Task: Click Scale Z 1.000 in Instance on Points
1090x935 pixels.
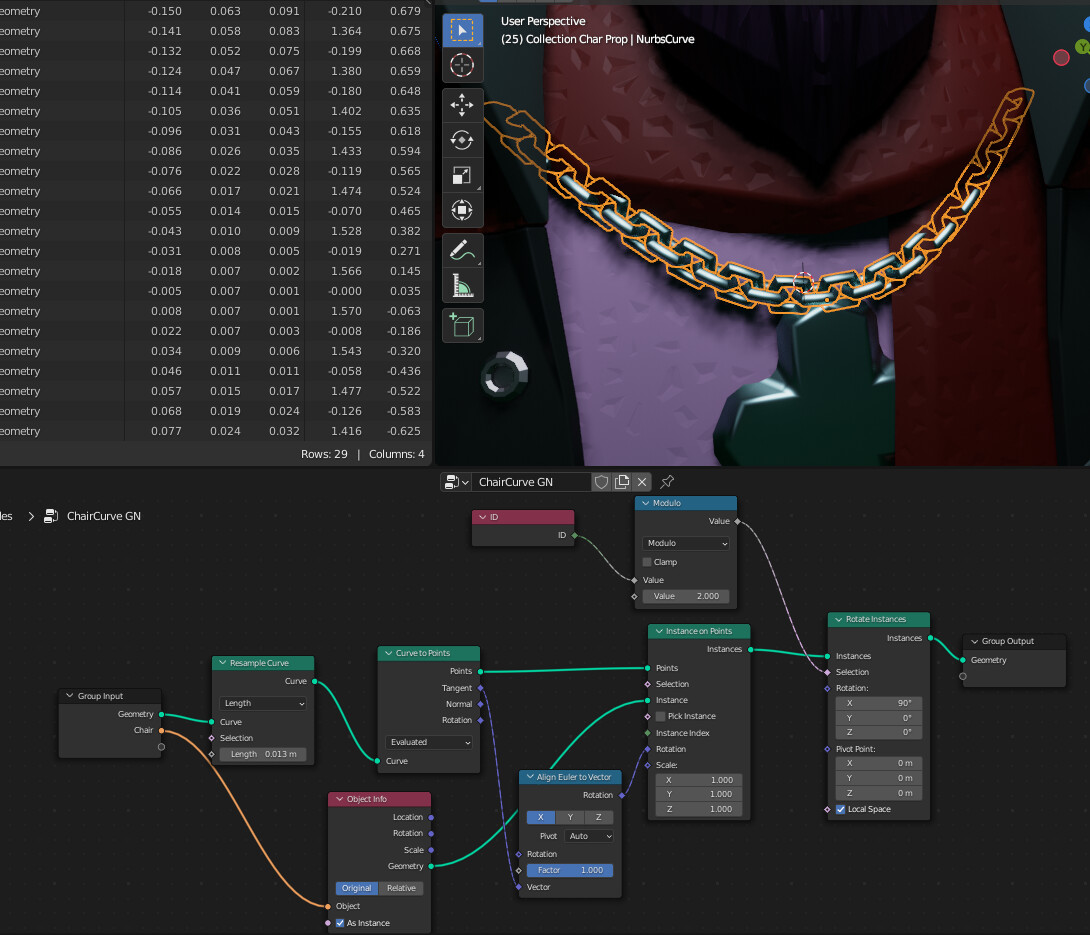Action: click(x=699, y=809)
